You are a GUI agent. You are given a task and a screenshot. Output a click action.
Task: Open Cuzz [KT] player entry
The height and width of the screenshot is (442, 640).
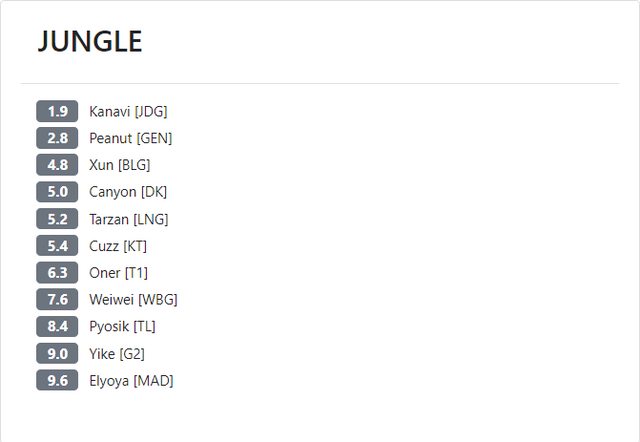pyautogui.click(x=118, y=246)
